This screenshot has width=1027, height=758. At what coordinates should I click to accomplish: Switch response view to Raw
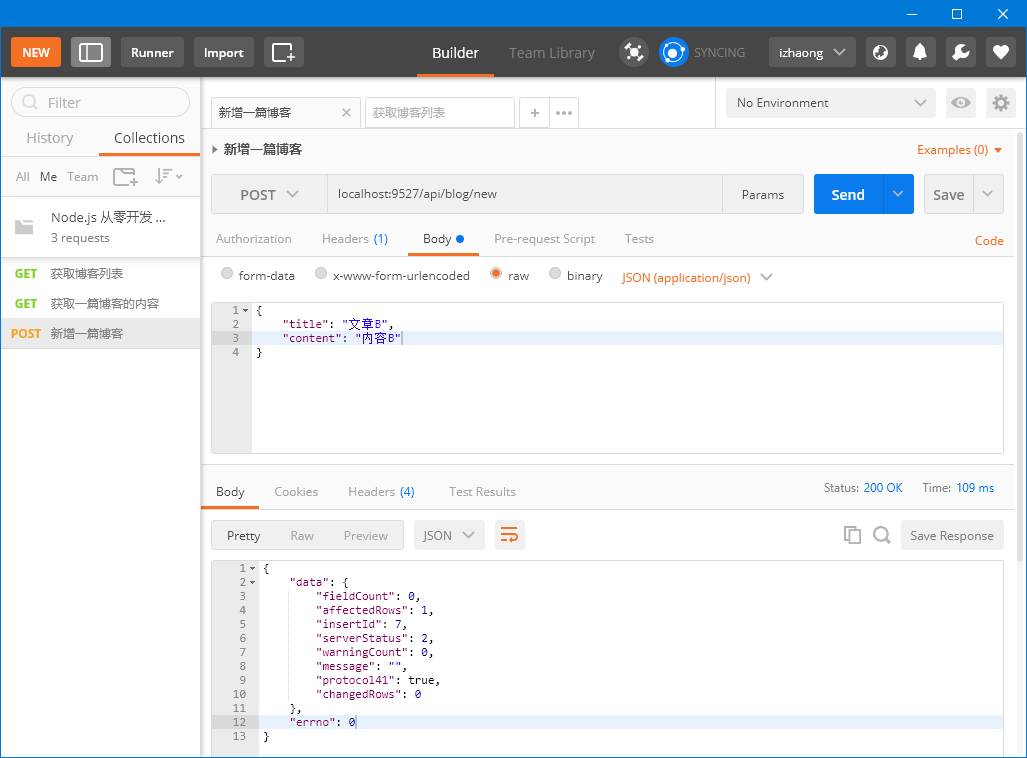[302, 536]
